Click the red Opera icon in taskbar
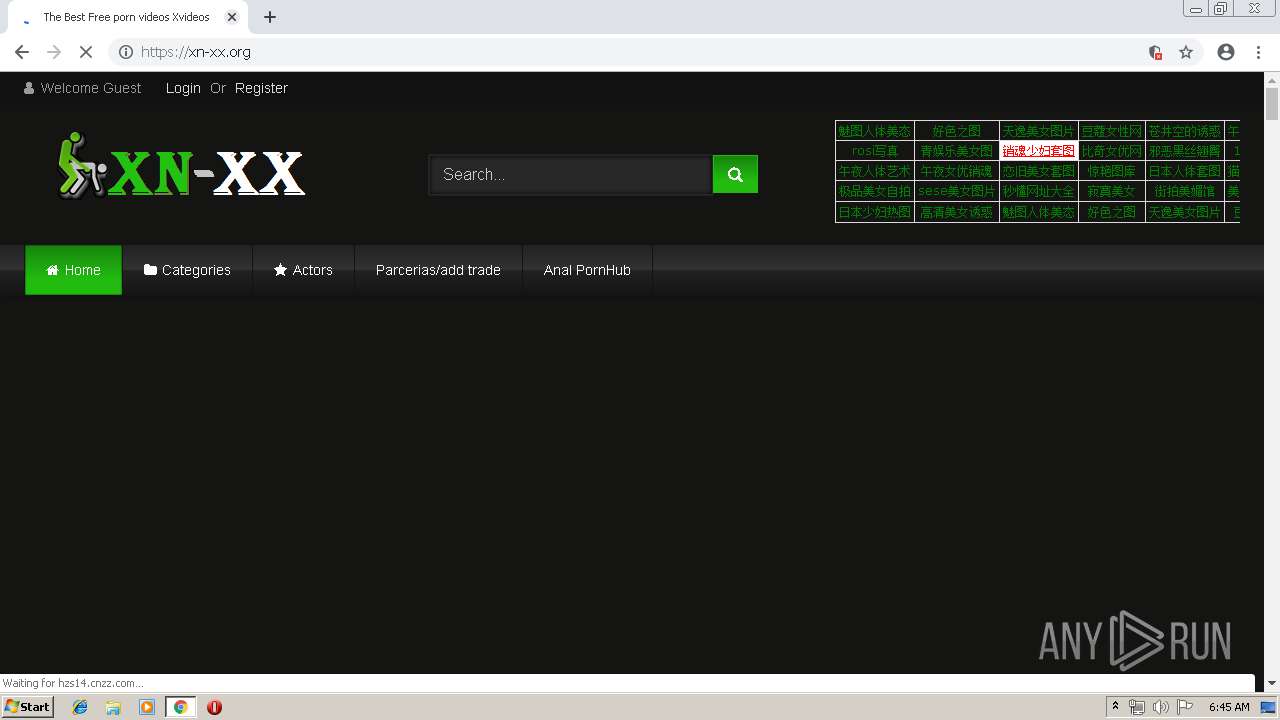Viewport: 1280px width, 720px height. [214, 707]
